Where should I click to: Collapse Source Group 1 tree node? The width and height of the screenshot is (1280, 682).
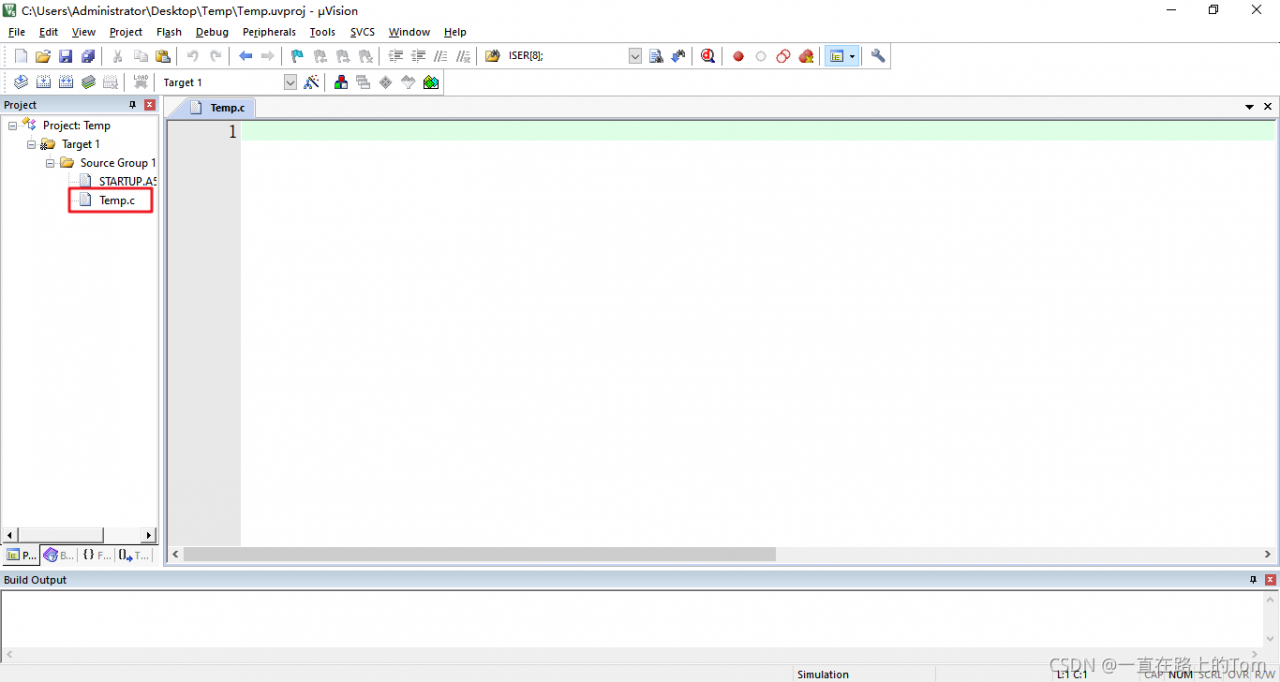pyautogui.click(x=50, y=163)
